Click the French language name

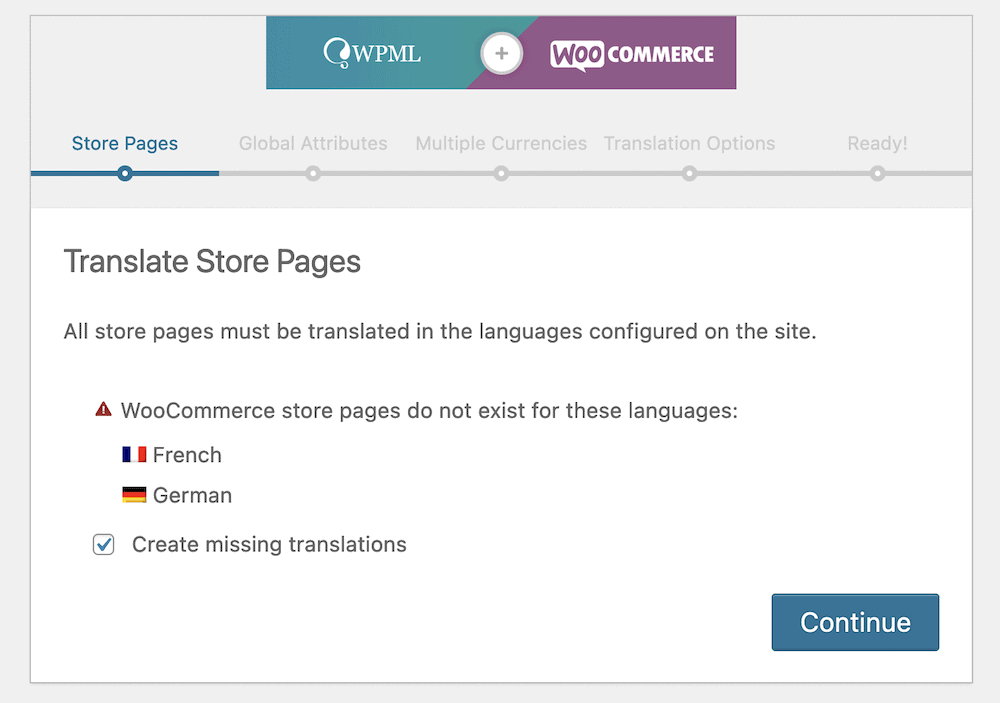[187, 455]
